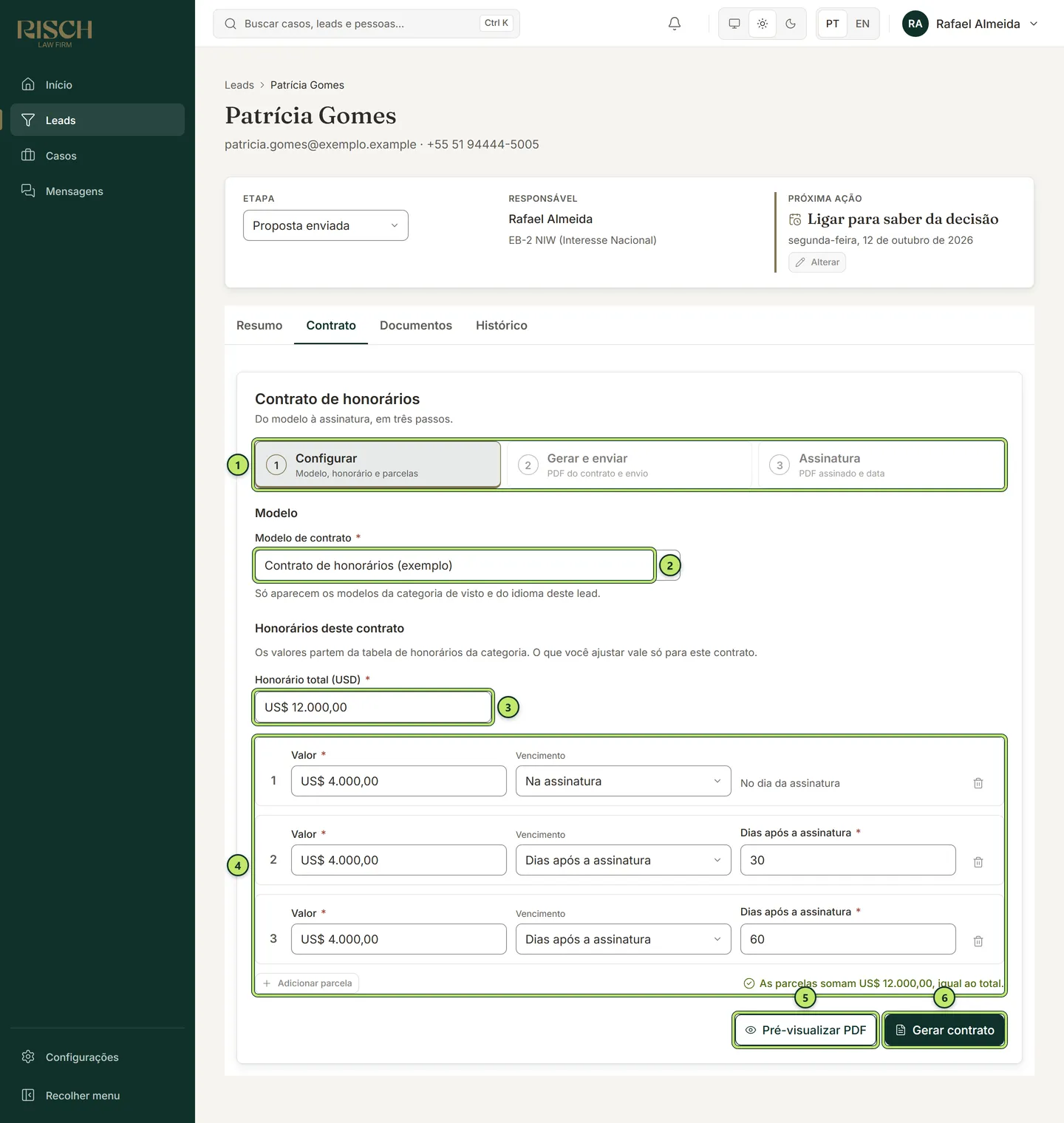1064x1123 pixels.
Task: Delete parcela 2 with trash icon
Action: (x=978, y=862)
